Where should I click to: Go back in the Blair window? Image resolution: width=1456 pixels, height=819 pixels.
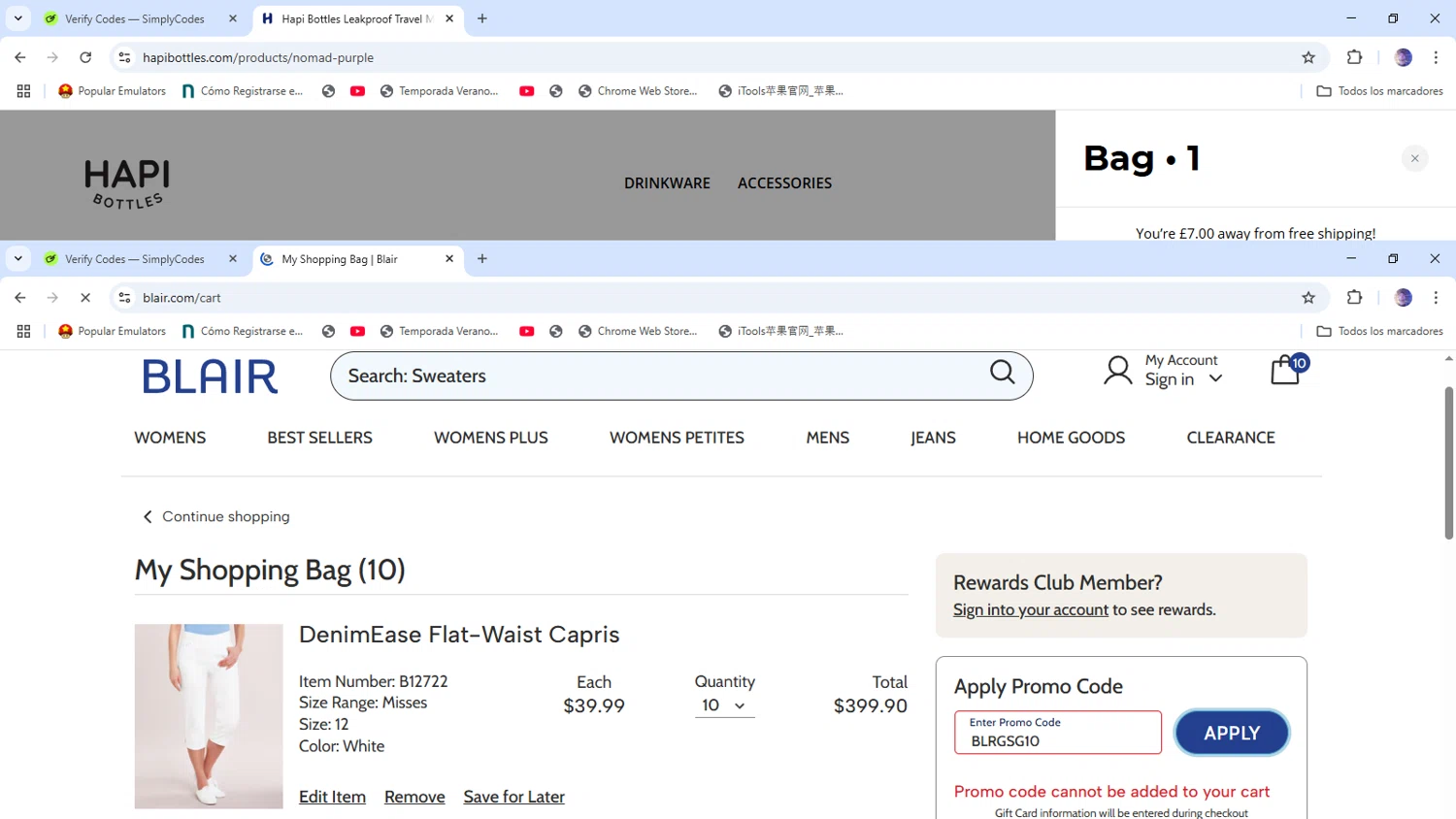(20, 298)
